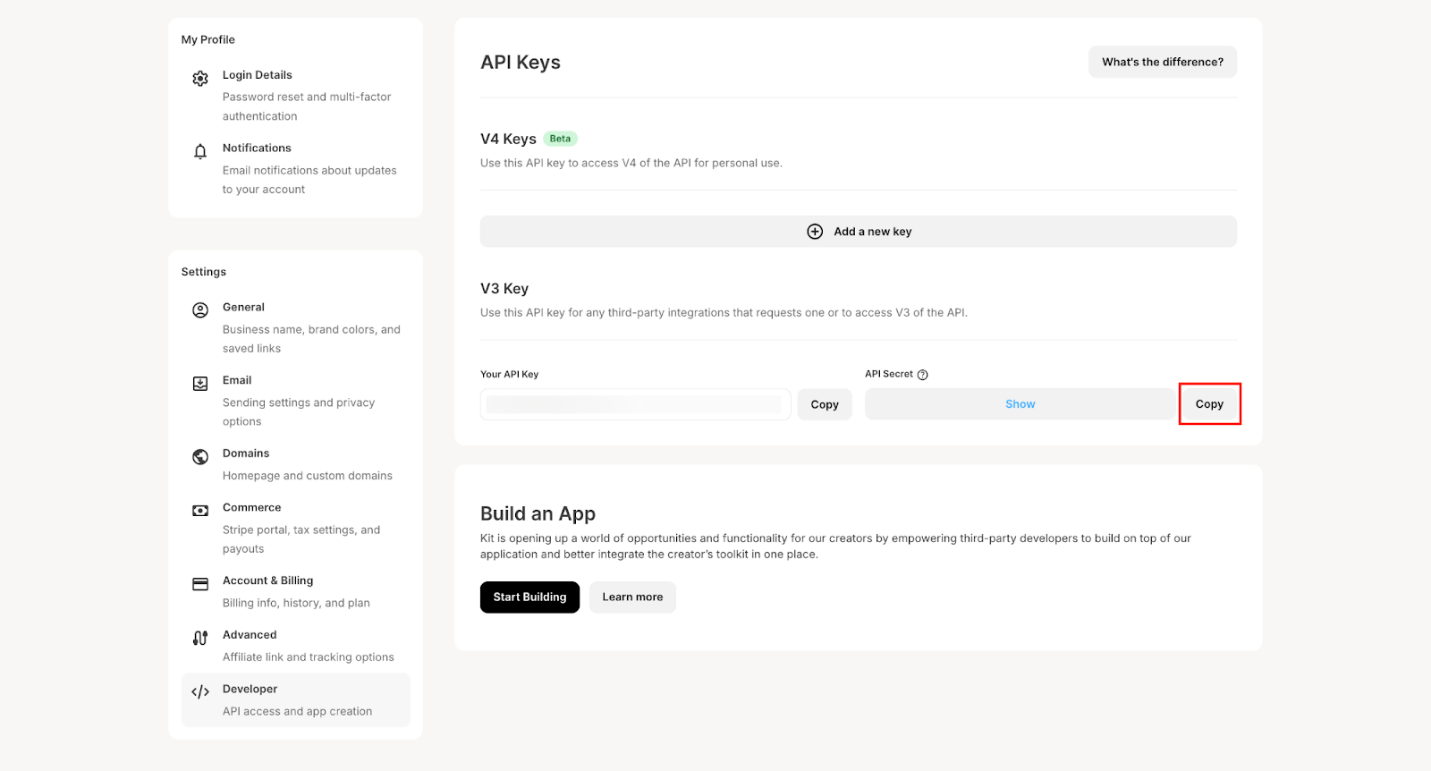The width and height of the screenshot is (1431, 771).
Task: Click the plus circle icon for new key
Action: point(815,231)
